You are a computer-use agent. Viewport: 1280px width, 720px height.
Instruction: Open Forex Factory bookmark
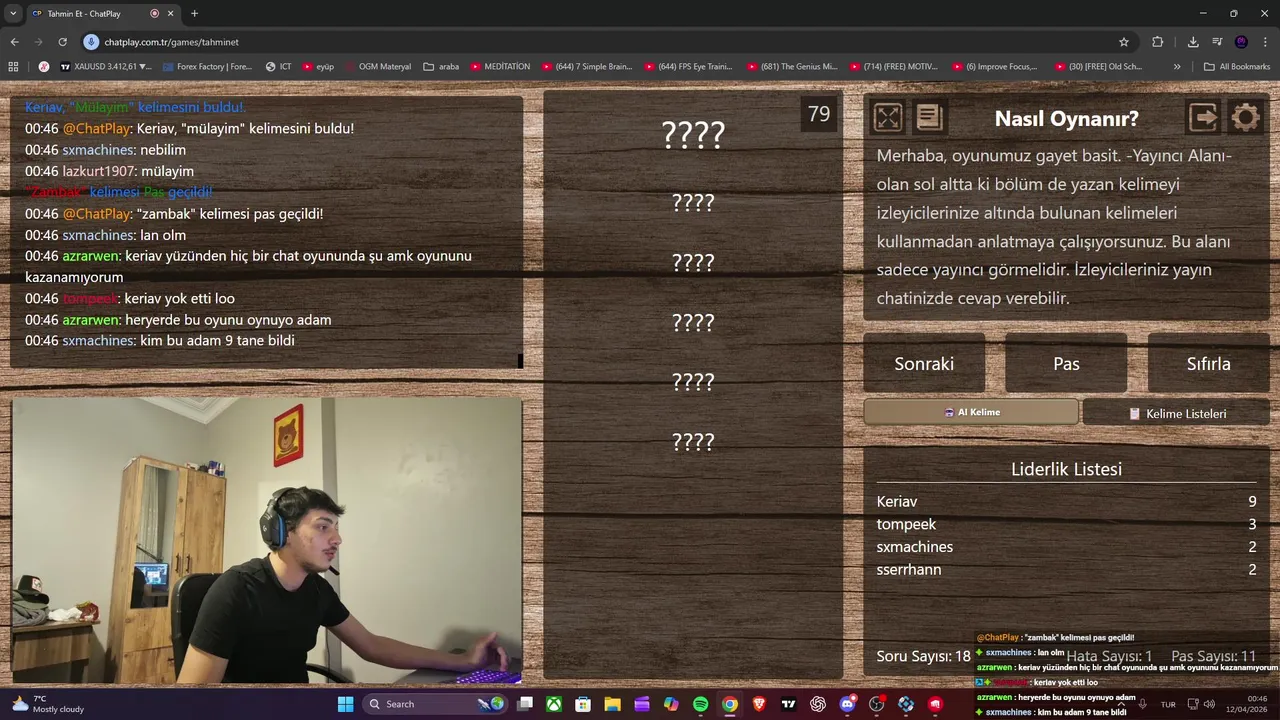coord(208,67)
